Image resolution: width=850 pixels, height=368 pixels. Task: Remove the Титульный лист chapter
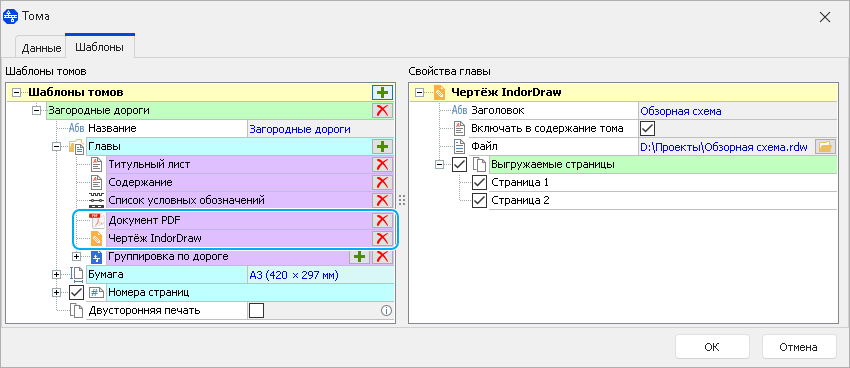click(x=383, y=164)
